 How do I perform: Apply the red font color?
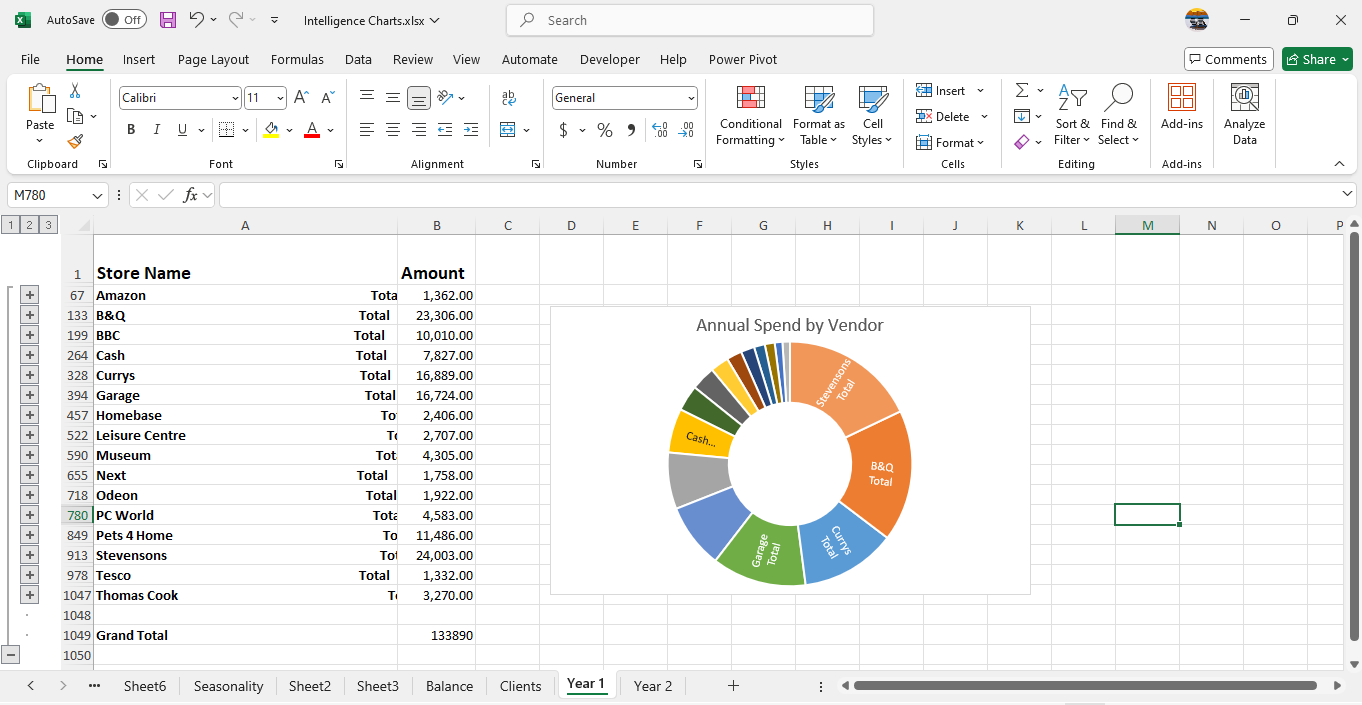pos(311,130)
